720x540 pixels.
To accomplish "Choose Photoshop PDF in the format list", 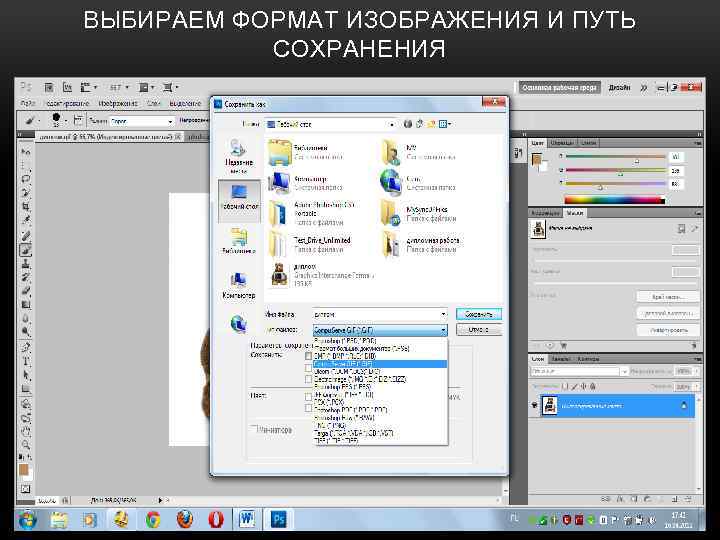I will (351, 410).
